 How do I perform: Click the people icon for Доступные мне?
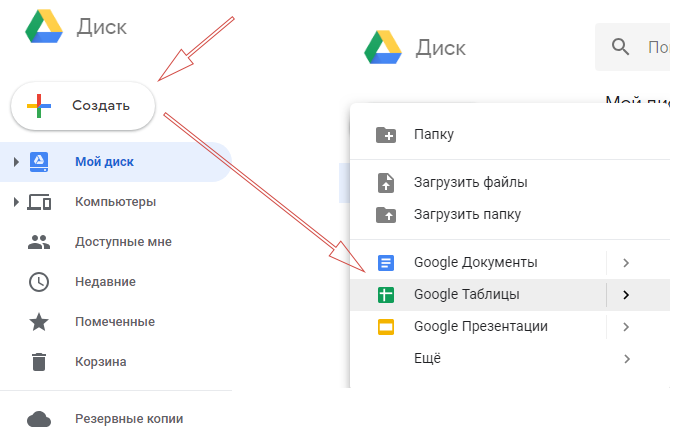39,242
